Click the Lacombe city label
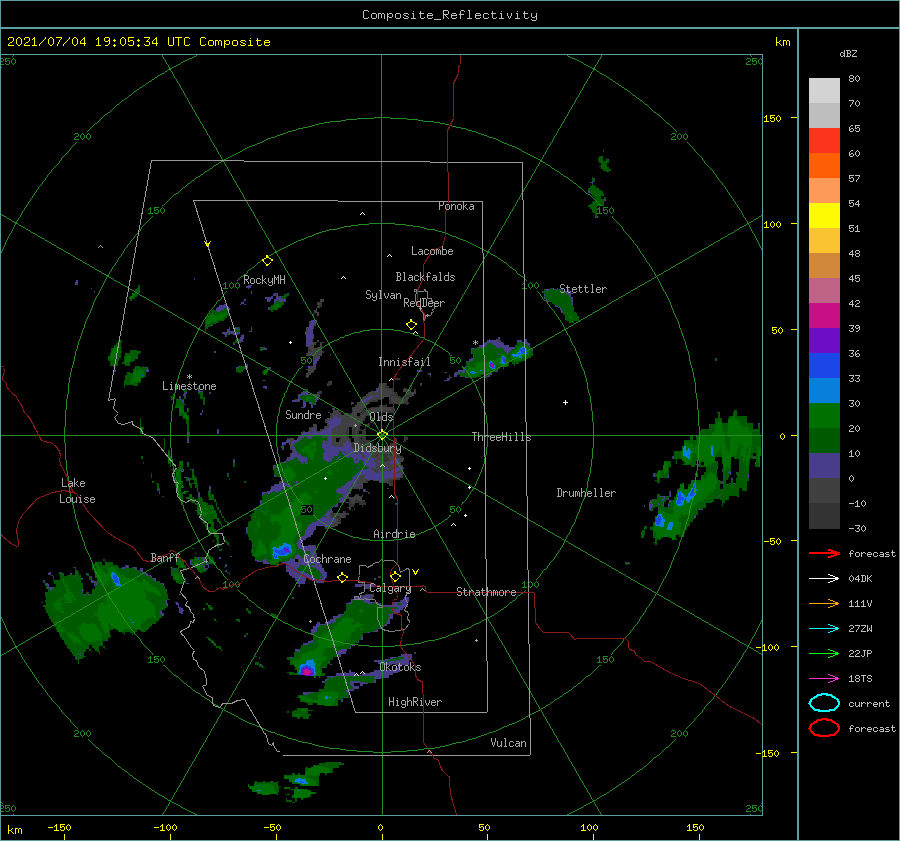Image resolution: width=900 pixels, height=841 pixels. 432,251
